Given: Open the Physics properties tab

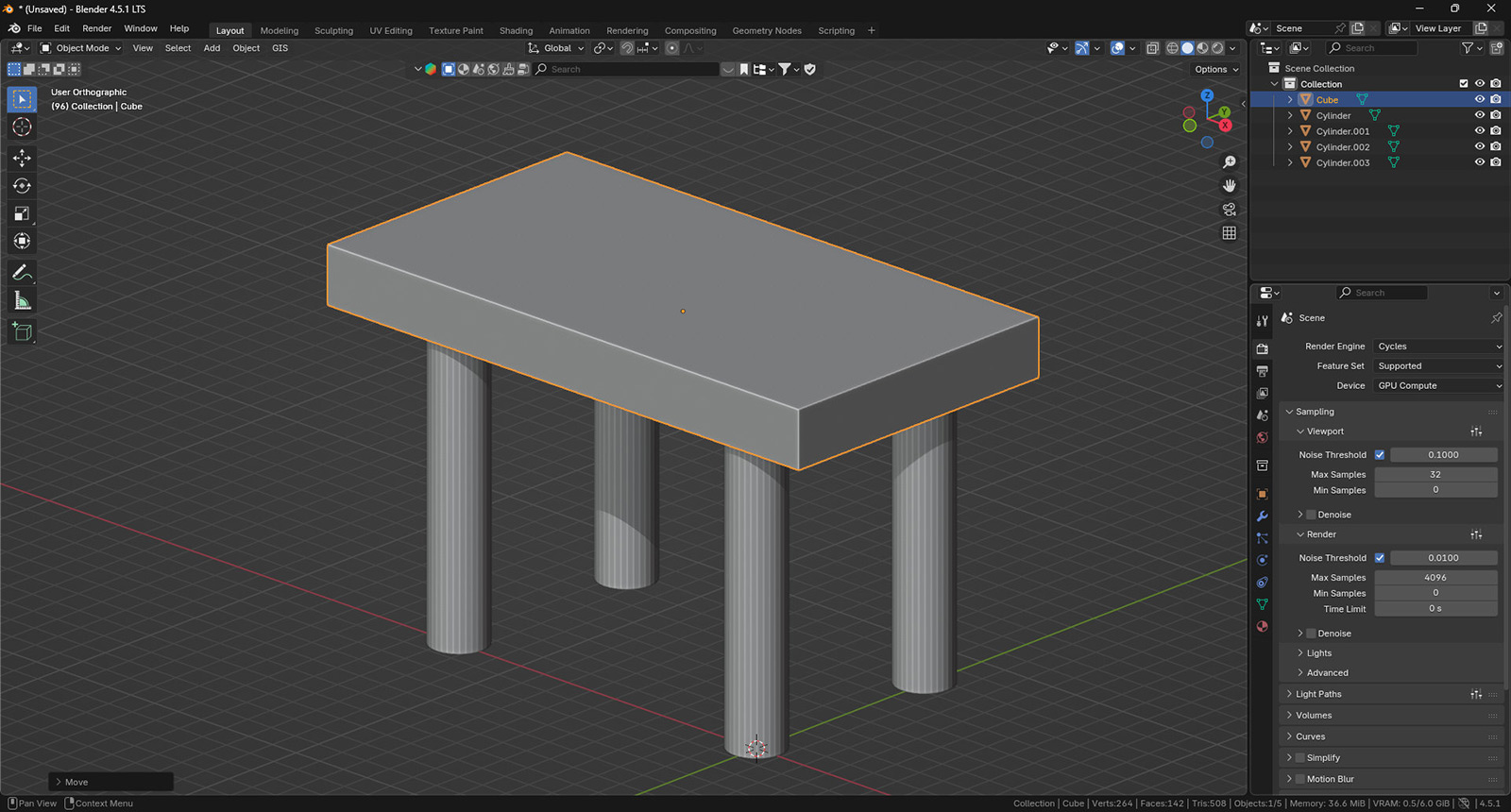Looking at the screenshot, I should [x=1263, y=560].
